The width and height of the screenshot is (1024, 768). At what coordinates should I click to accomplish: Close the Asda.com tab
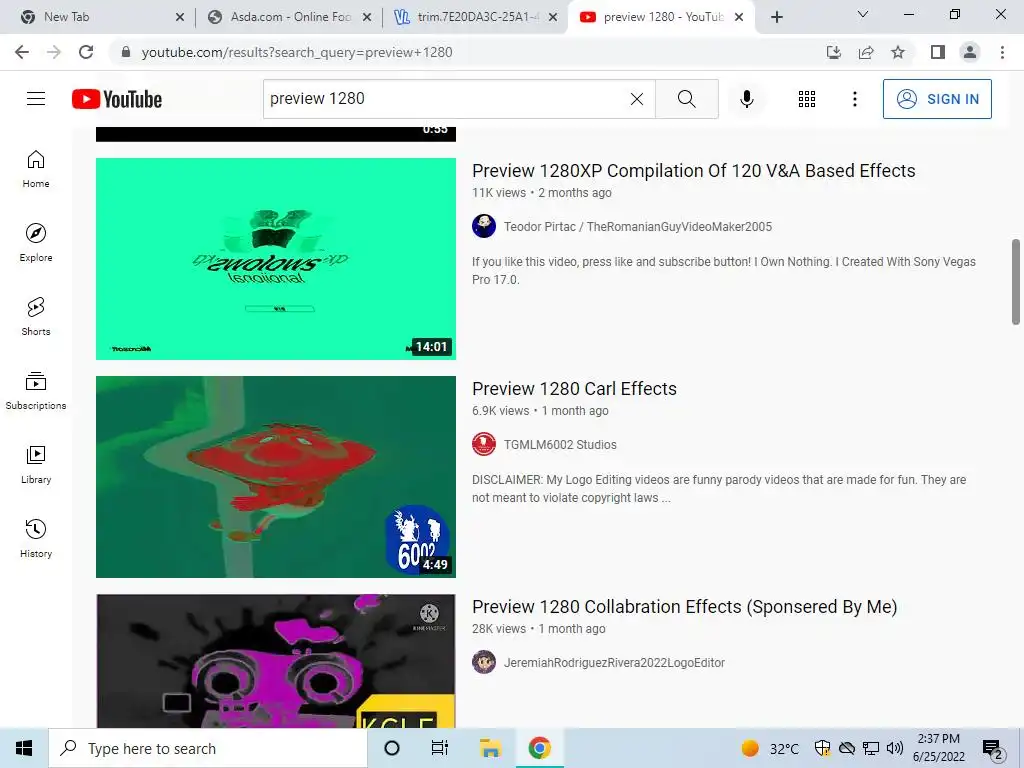(367, 18)
